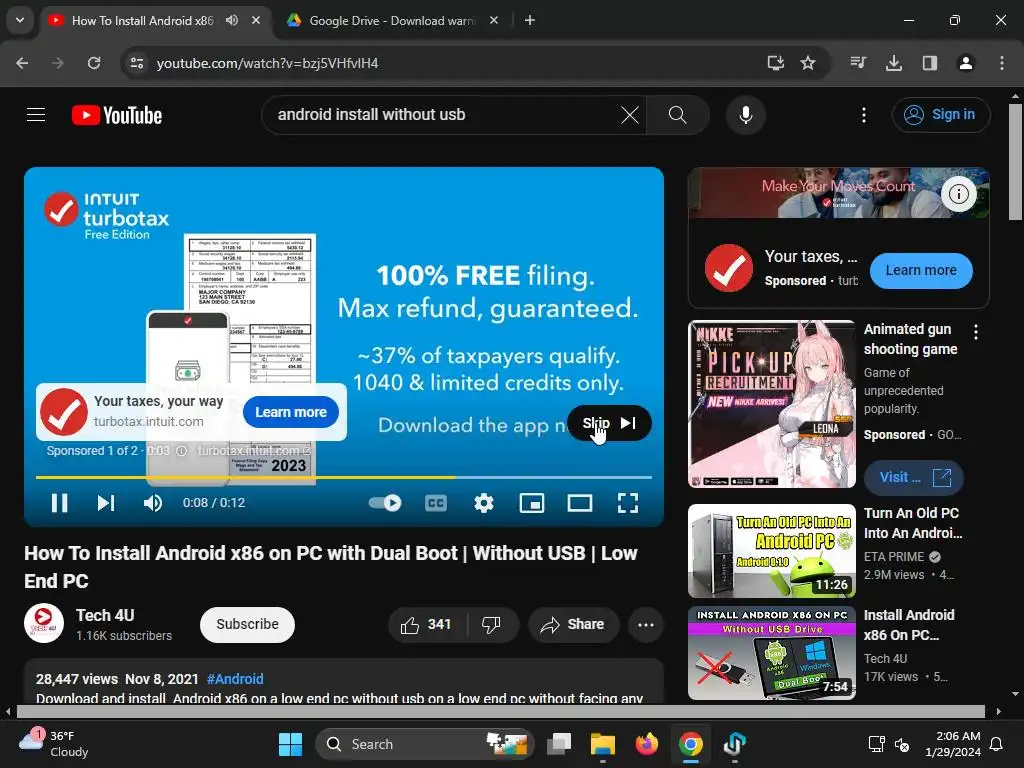The height and width of the screenshot is (768, 1024).
Task: Start voice search with microphone
Action: click(x=745, y=115)
